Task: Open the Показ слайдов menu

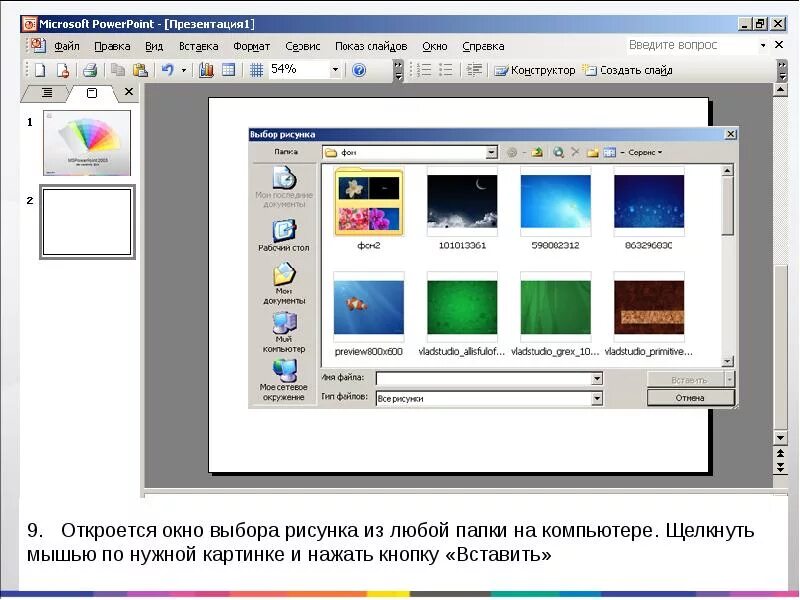Action: click(x=371, y=46)
